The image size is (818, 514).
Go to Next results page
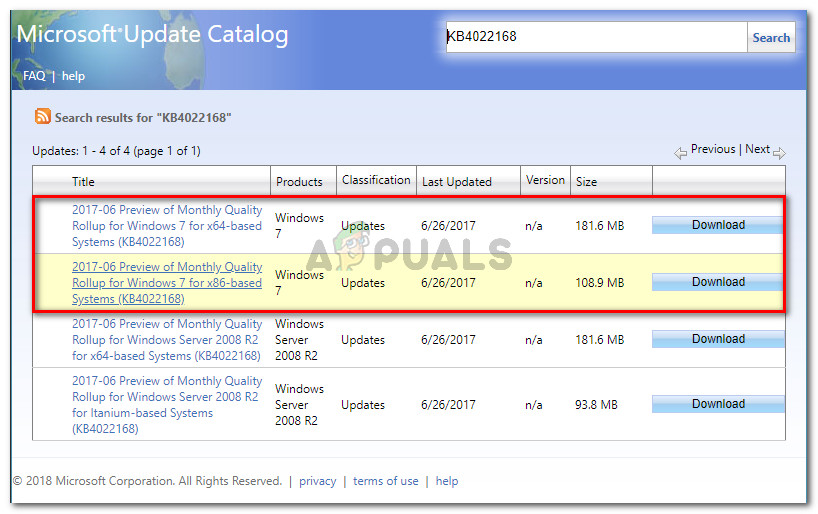point(757,149)
